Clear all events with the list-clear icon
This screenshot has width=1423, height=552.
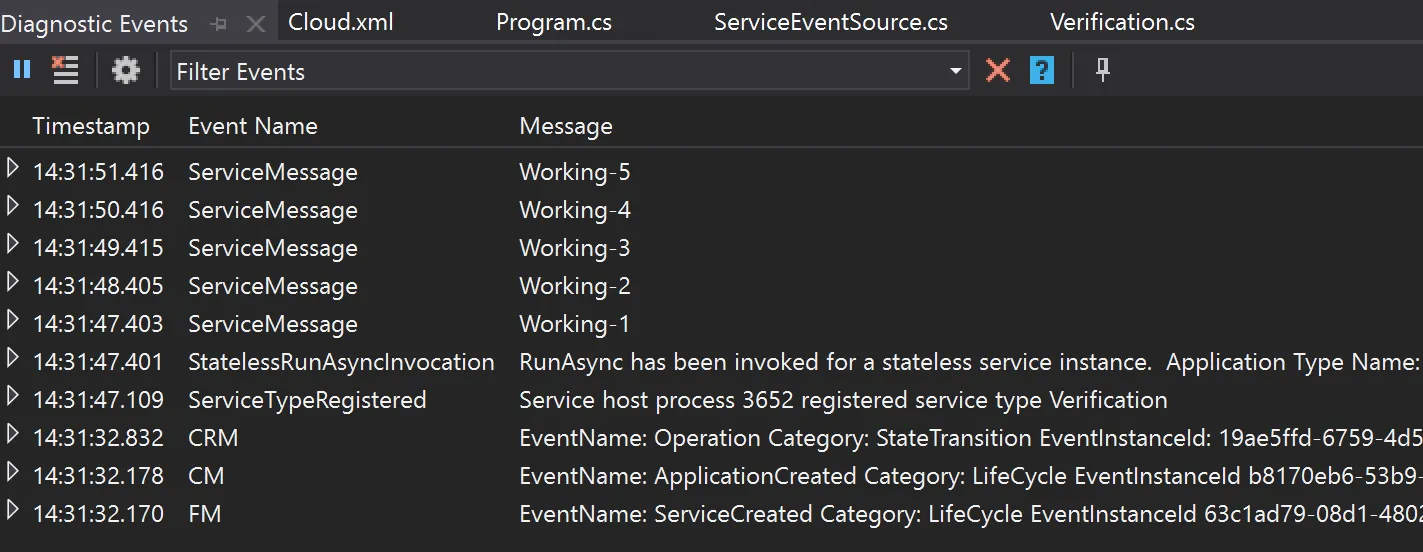coord(65,70)
